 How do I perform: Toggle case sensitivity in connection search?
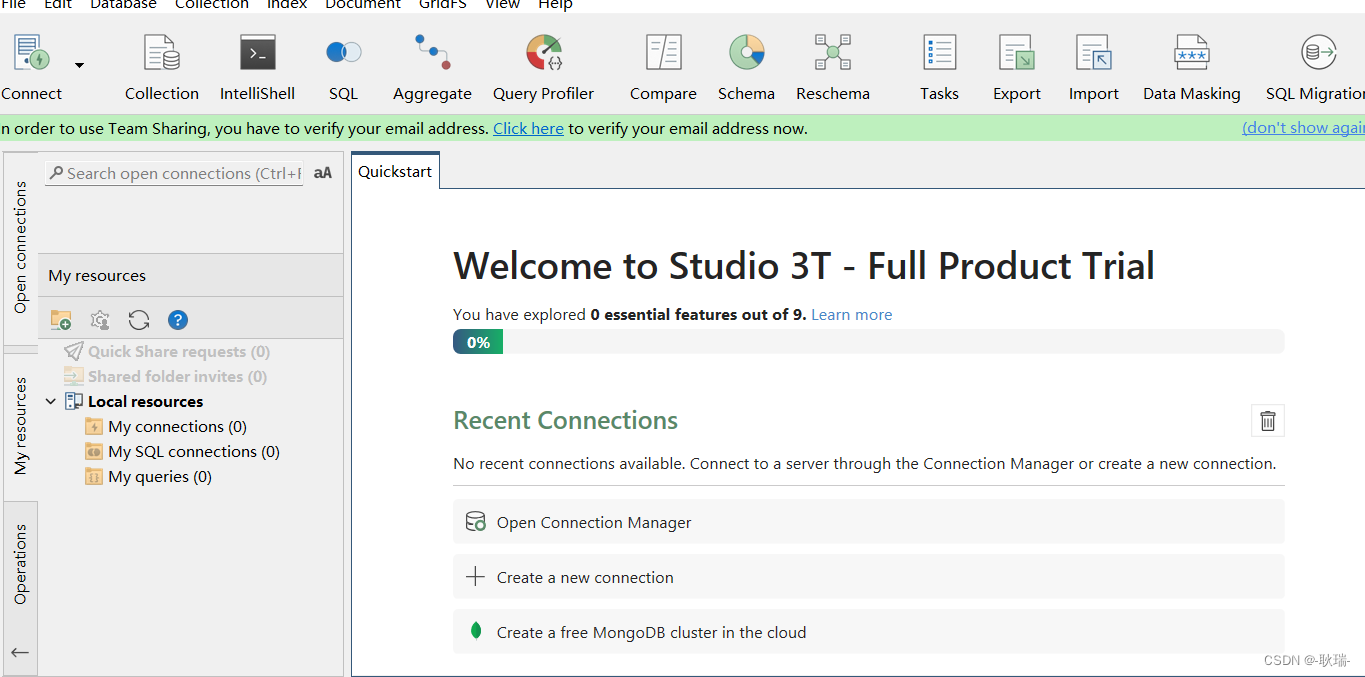click(322, 172)
